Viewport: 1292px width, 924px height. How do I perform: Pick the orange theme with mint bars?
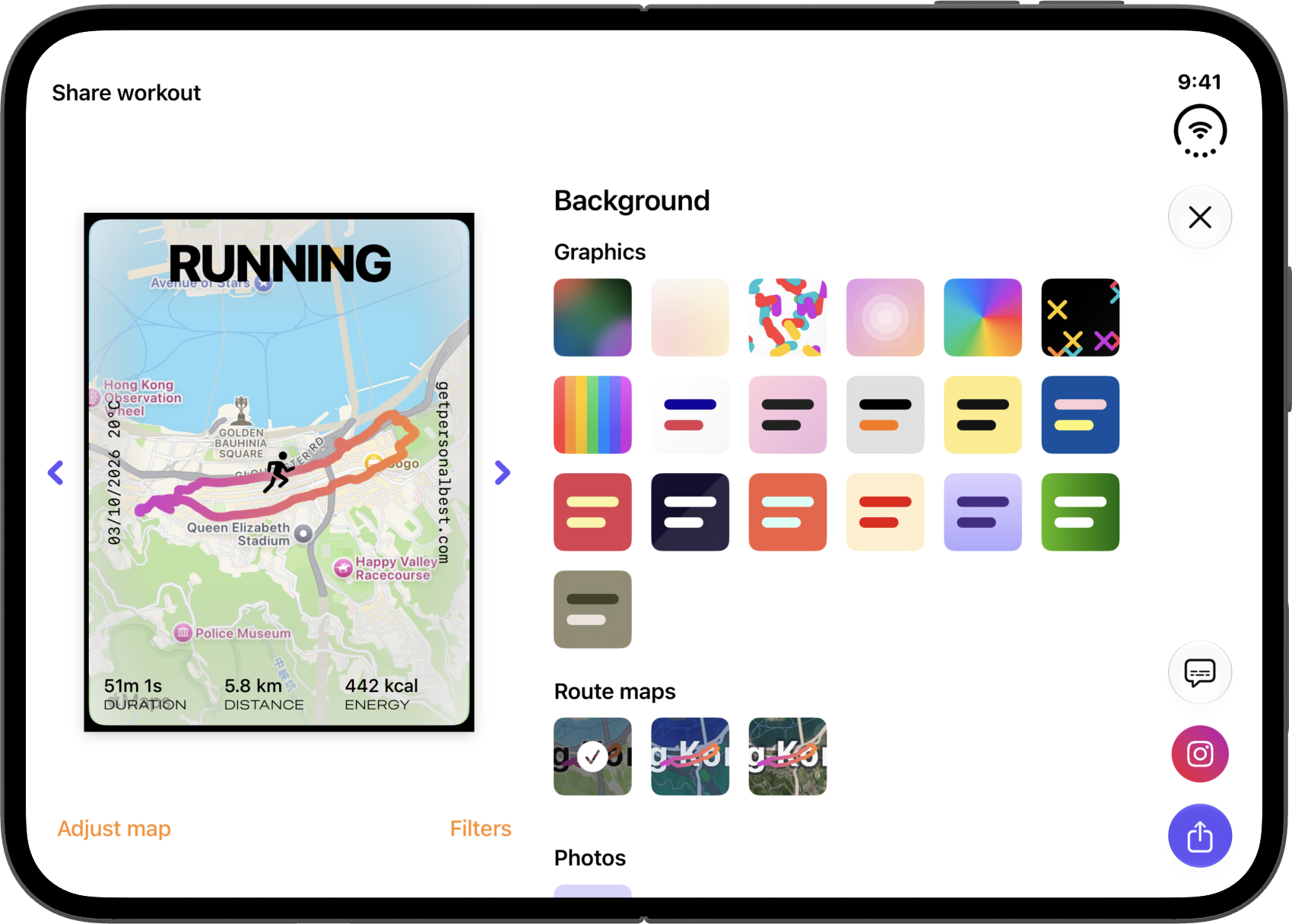[788, 512]
